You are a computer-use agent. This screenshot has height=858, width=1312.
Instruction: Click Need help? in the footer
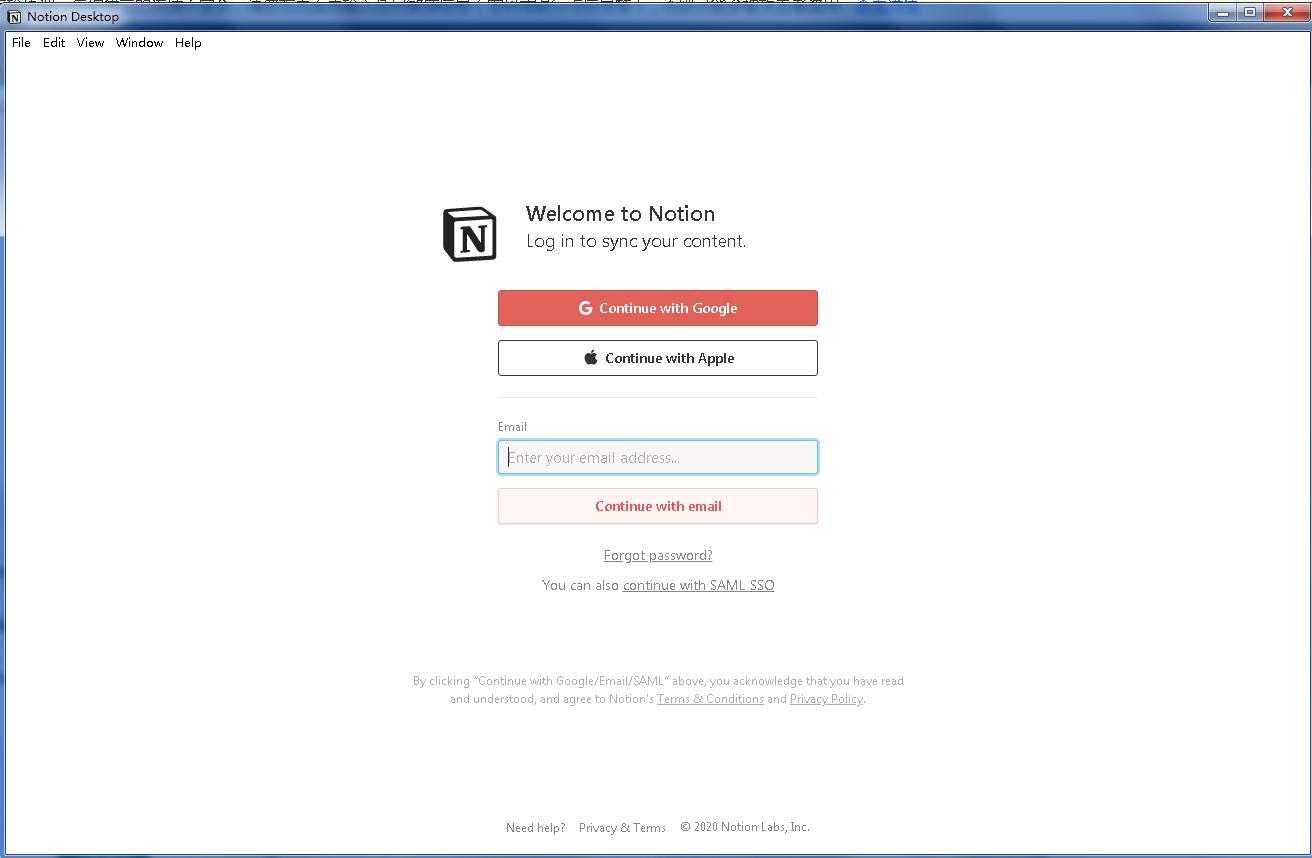coord(535,827)
